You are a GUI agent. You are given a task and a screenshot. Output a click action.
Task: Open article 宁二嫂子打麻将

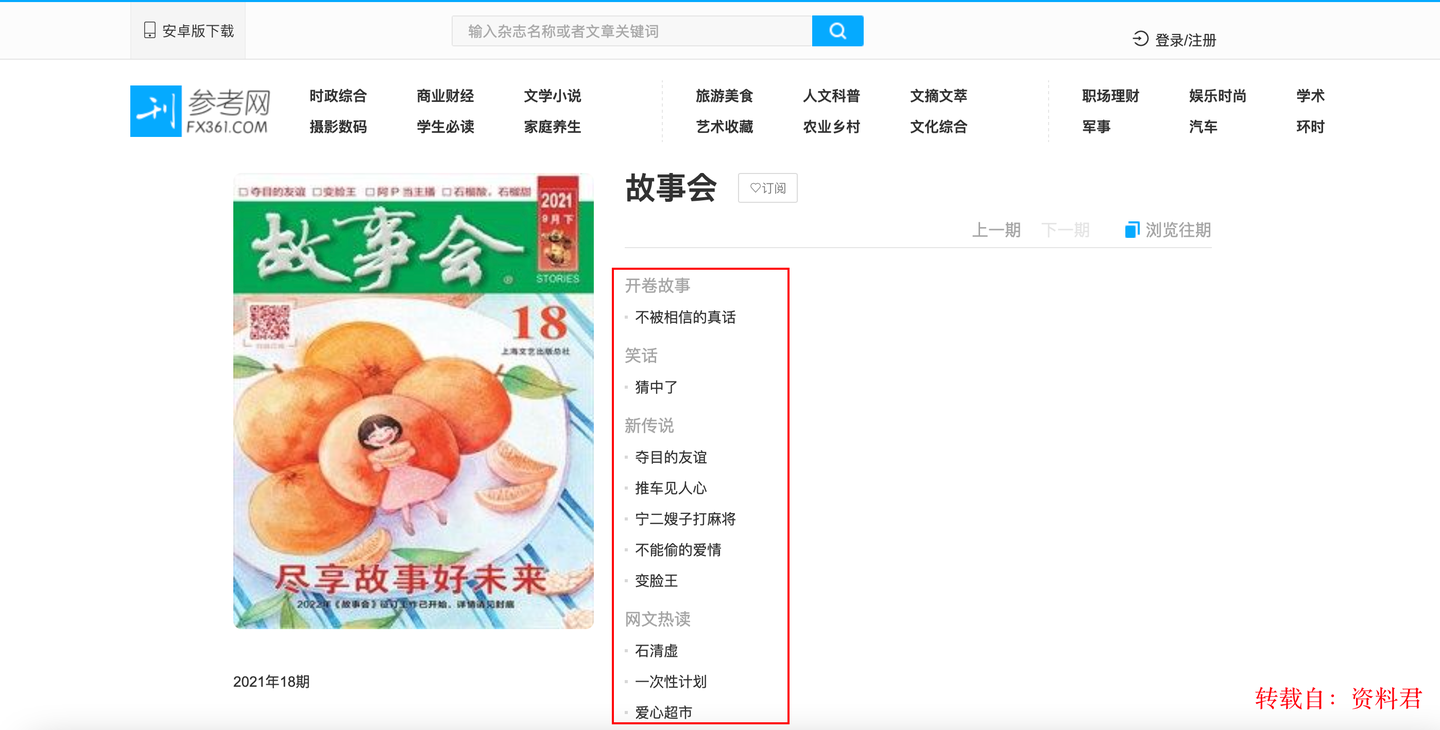pos(685,519)
